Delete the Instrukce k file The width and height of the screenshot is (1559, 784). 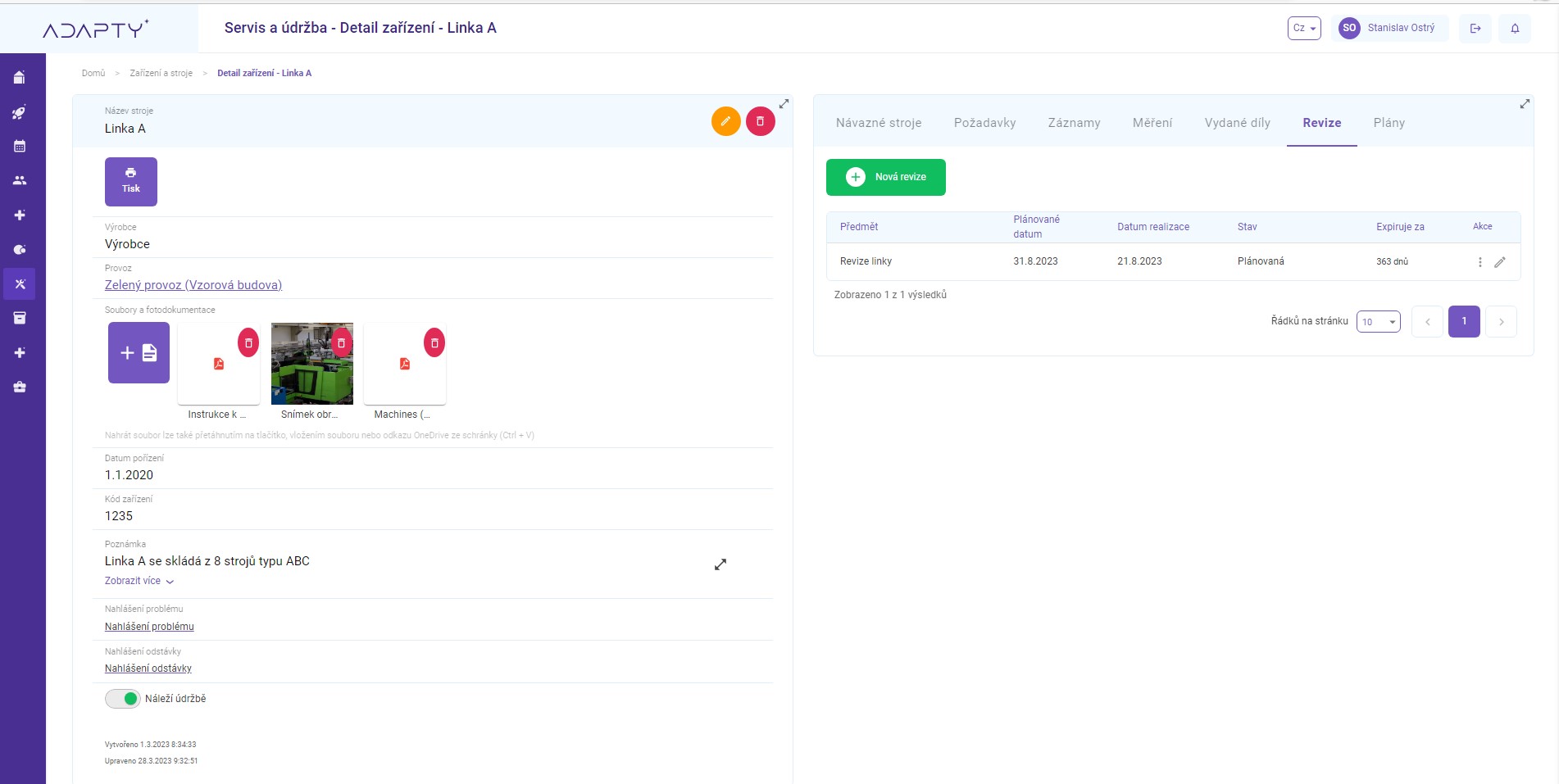pyautogui.click(x=248, y=342)
